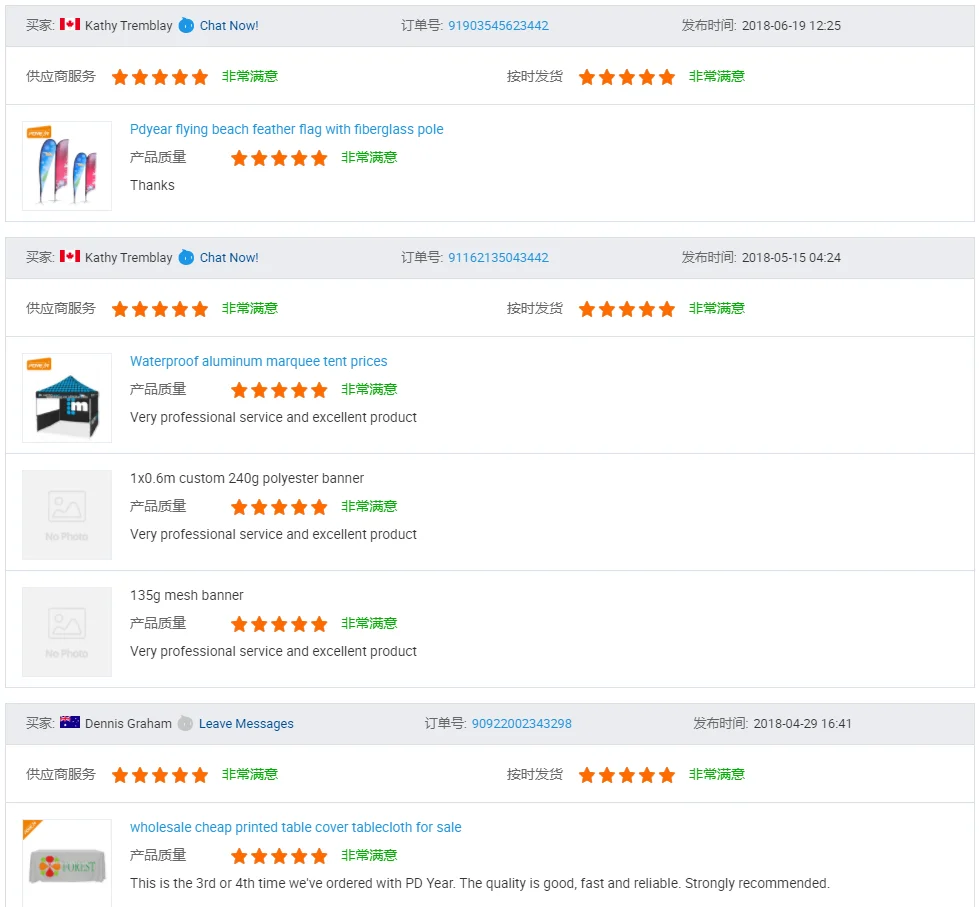Click 'Leave Messages' next to Dennis Graham
Image resolution: width=979 pixels, height=907 pixels.
[246, 724]
